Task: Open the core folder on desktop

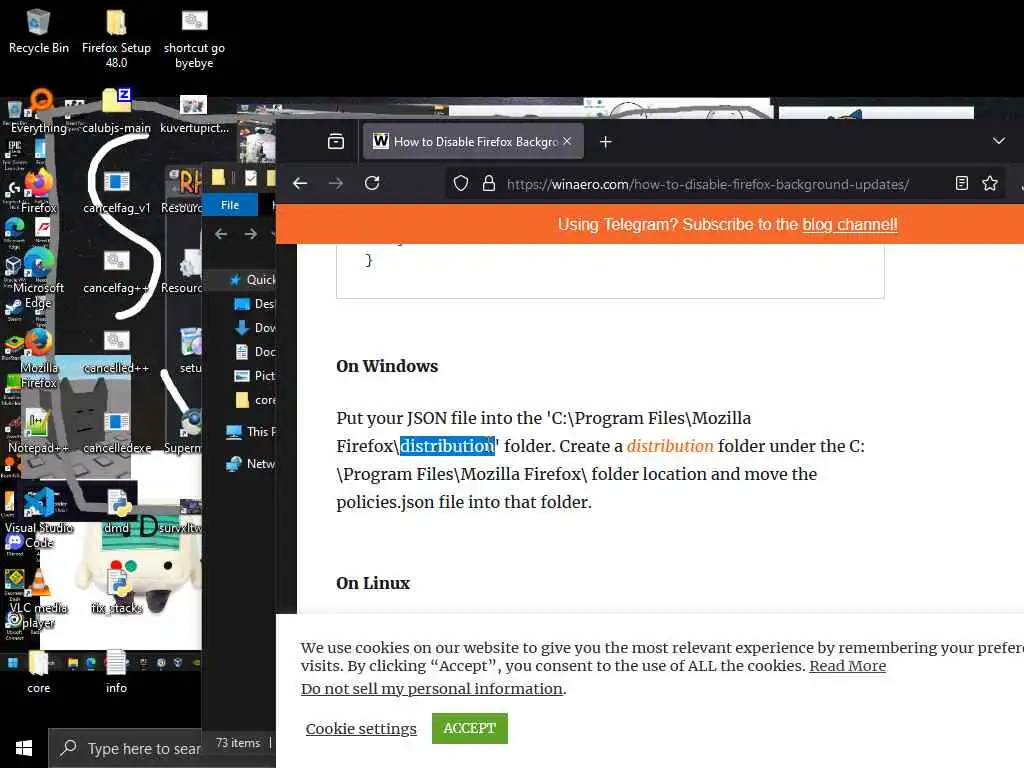Action: (39, 671)
